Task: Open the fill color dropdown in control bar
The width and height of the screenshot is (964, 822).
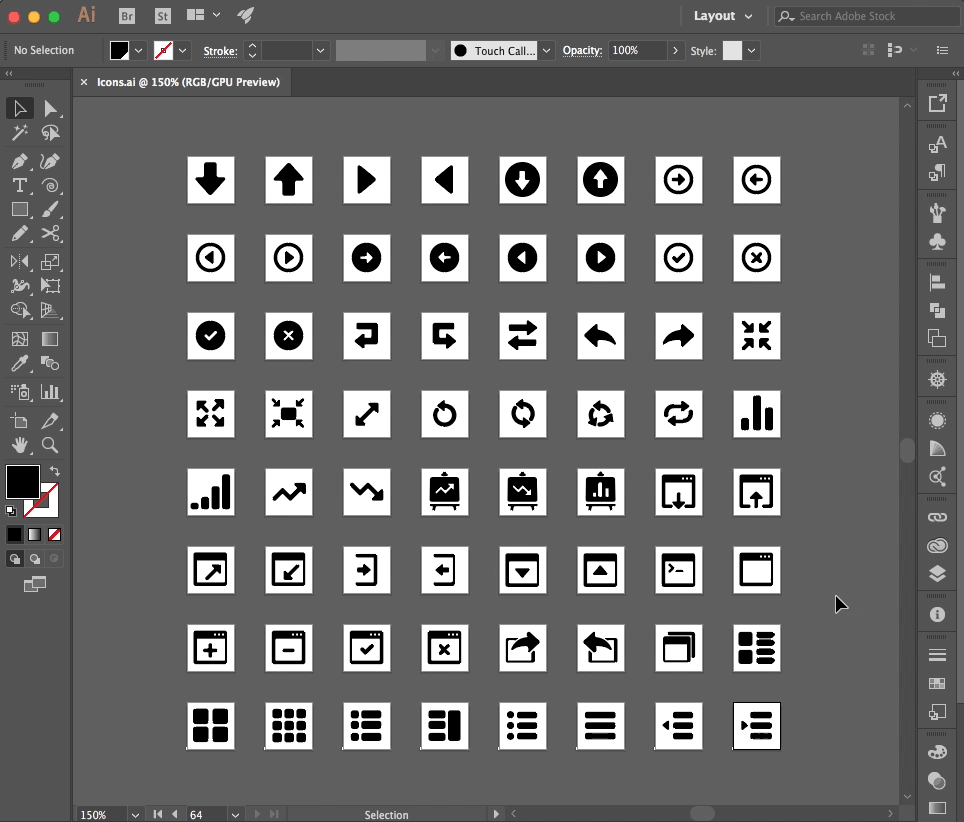Action: click(139, 50)
